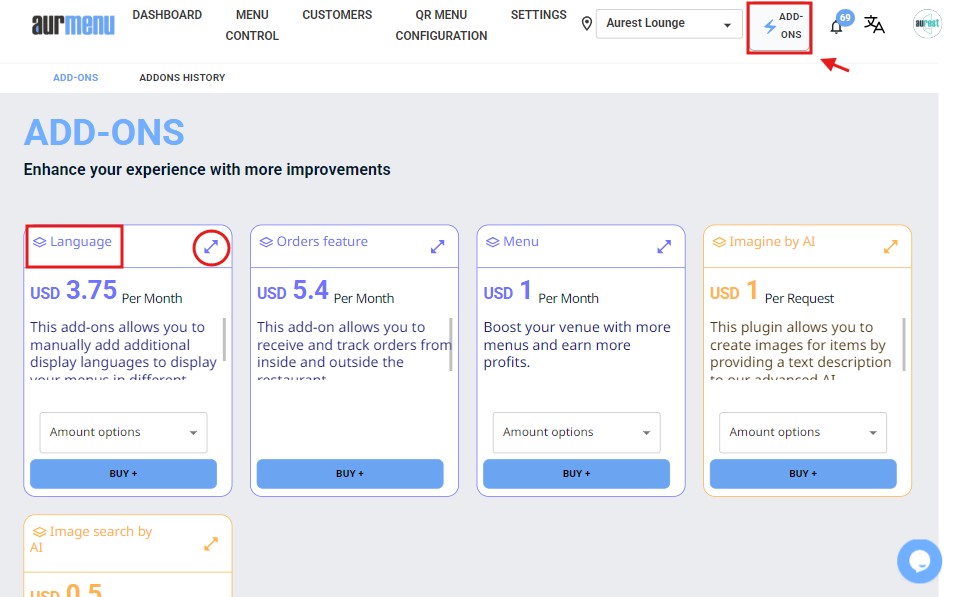Viewport: 955px width, 597px height.
Task: Open the notifications bell
Action: (836, 26)
